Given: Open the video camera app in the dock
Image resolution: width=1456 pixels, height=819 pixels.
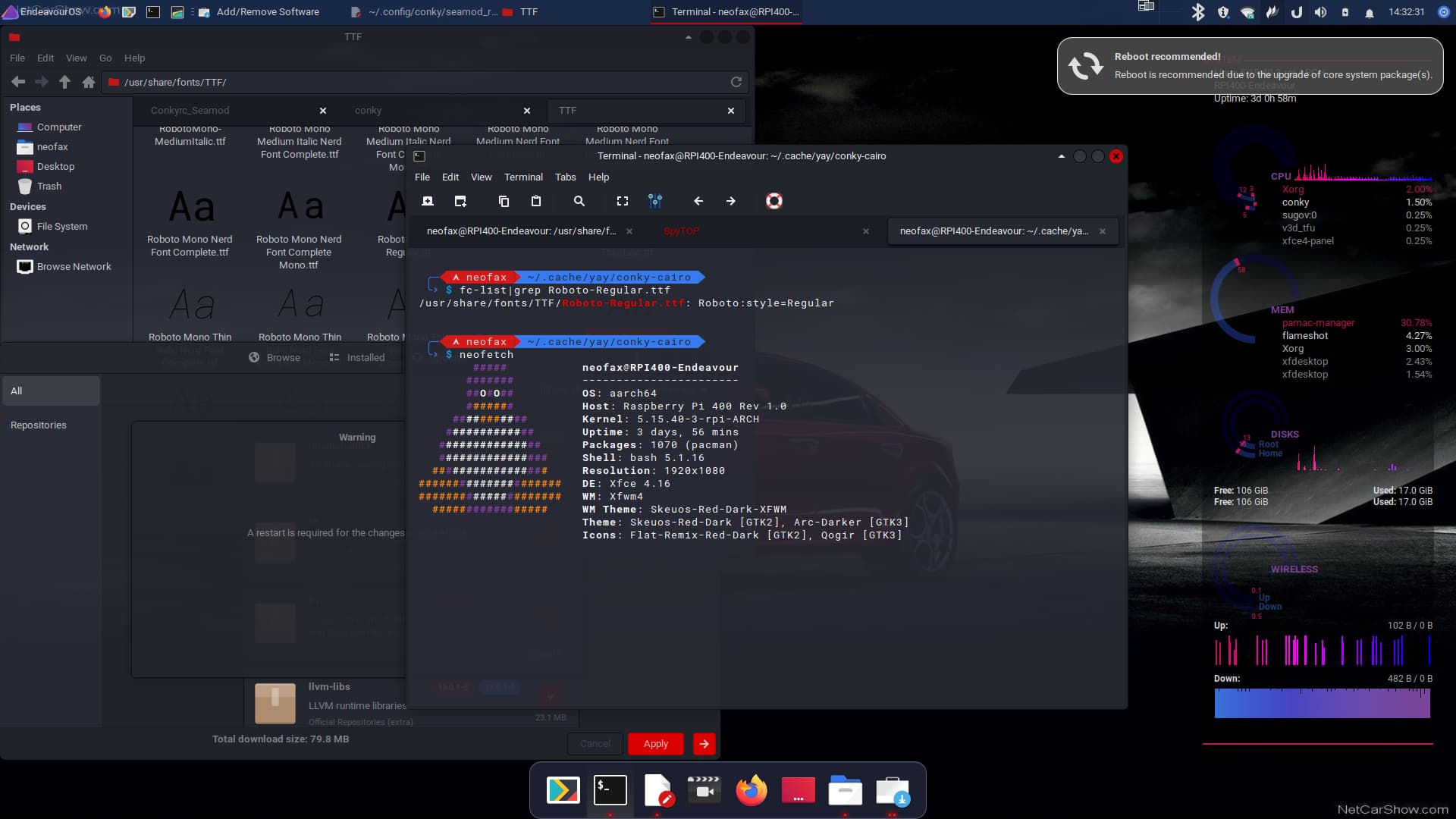Looking at the screenshot, I should point(704,790).
